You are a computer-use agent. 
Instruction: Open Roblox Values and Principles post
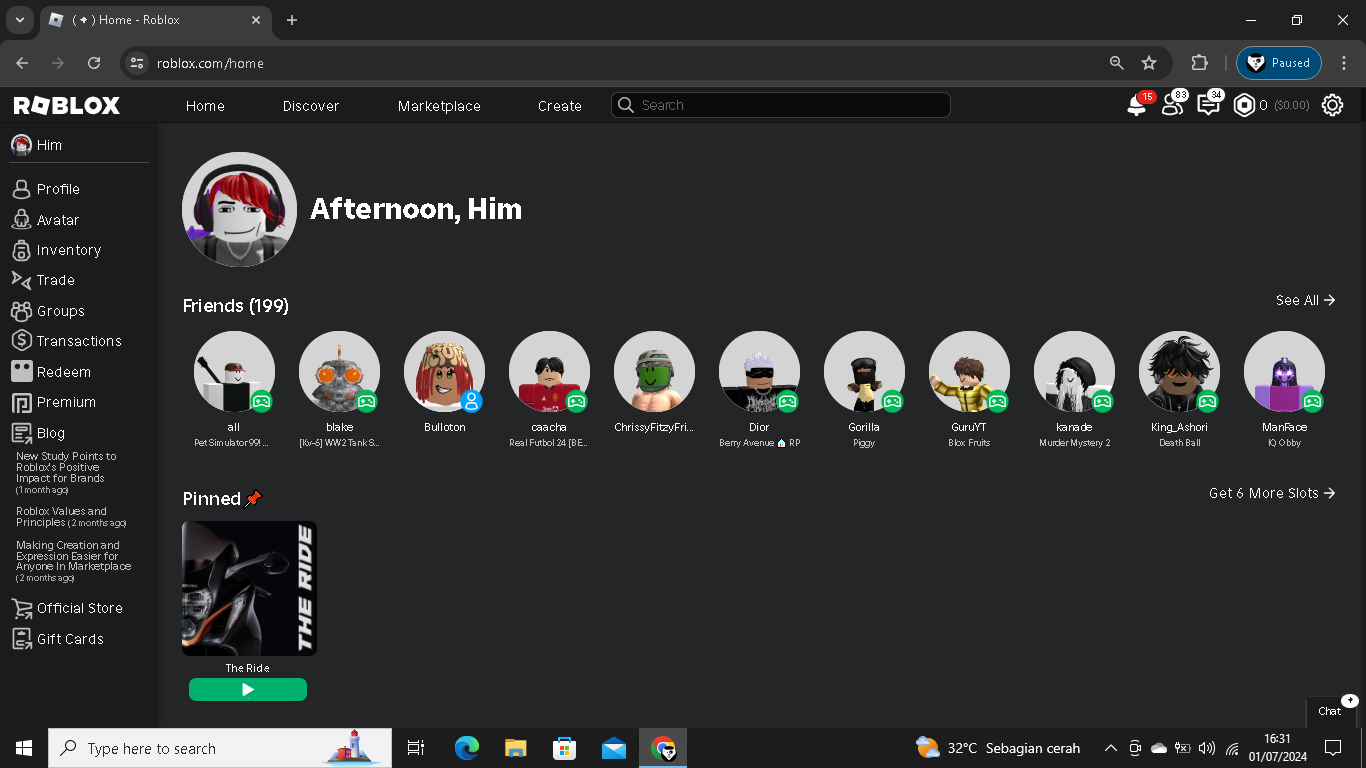(71, 517)
